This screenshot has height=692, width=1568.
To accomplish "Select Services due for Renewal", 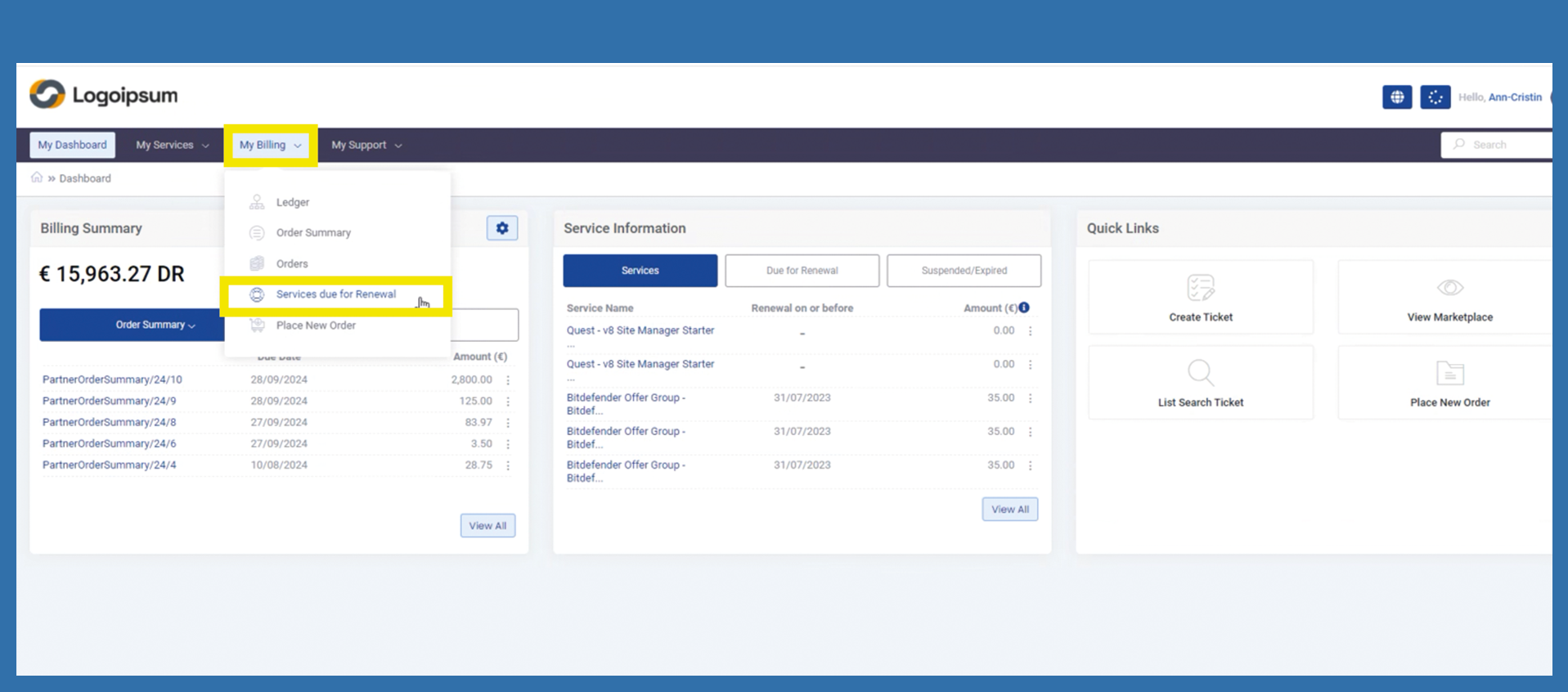I will tap(335, 294).
